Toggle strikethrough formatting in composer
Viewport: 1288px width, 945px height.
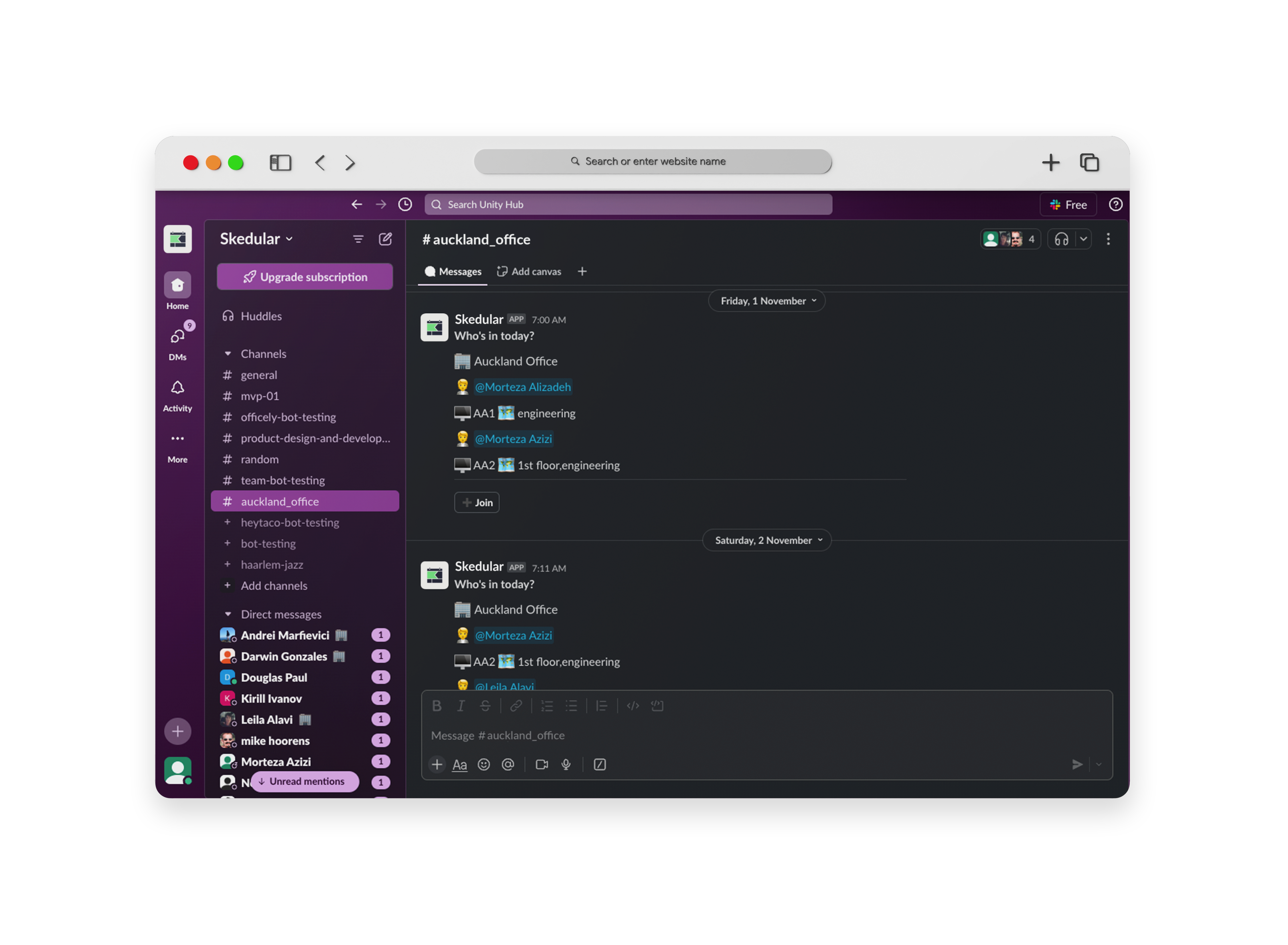pos(485,706)
